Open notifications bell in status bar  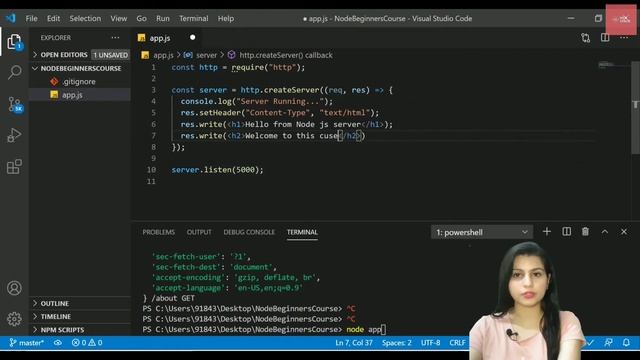click(626, 343)
